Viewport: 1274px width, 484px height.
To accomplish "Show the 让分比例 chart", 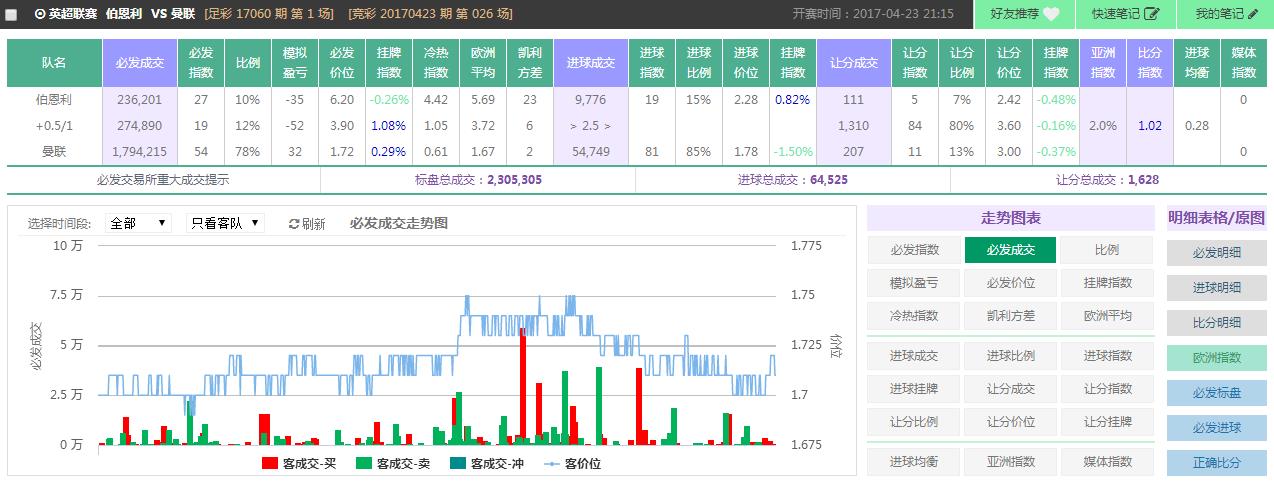I will [914, 421].
